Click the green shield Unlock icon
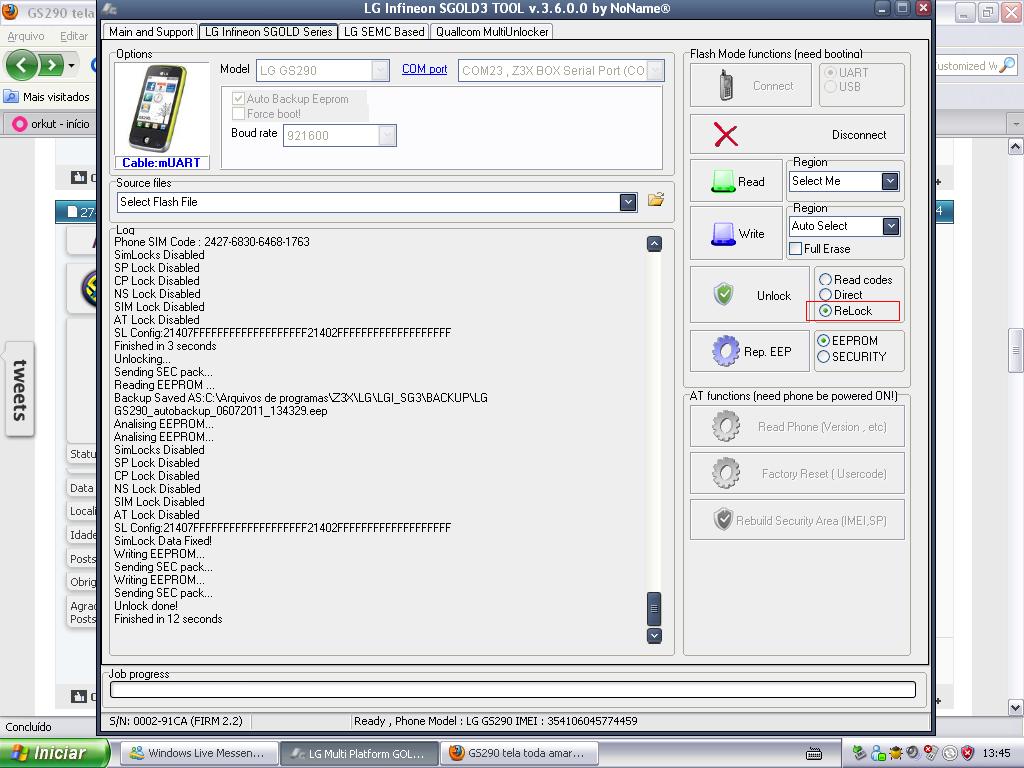1024x768 pixels. tap(724, 295)
